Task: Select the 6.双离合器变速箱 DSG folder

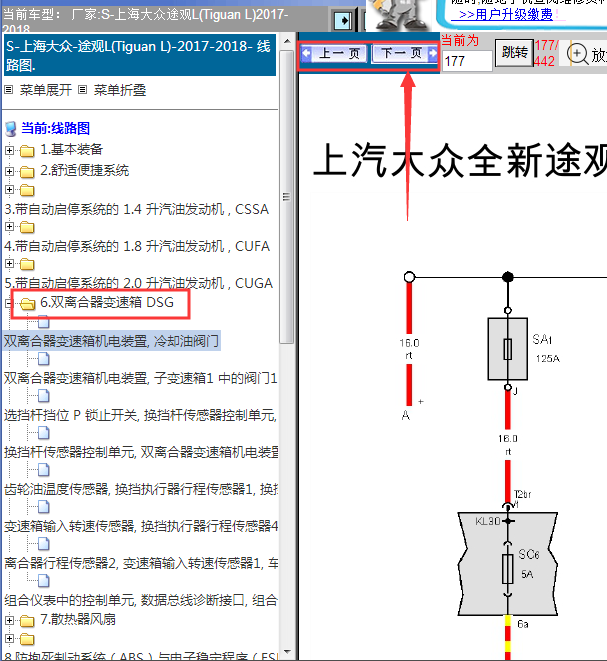Action: tap(107, 302)
